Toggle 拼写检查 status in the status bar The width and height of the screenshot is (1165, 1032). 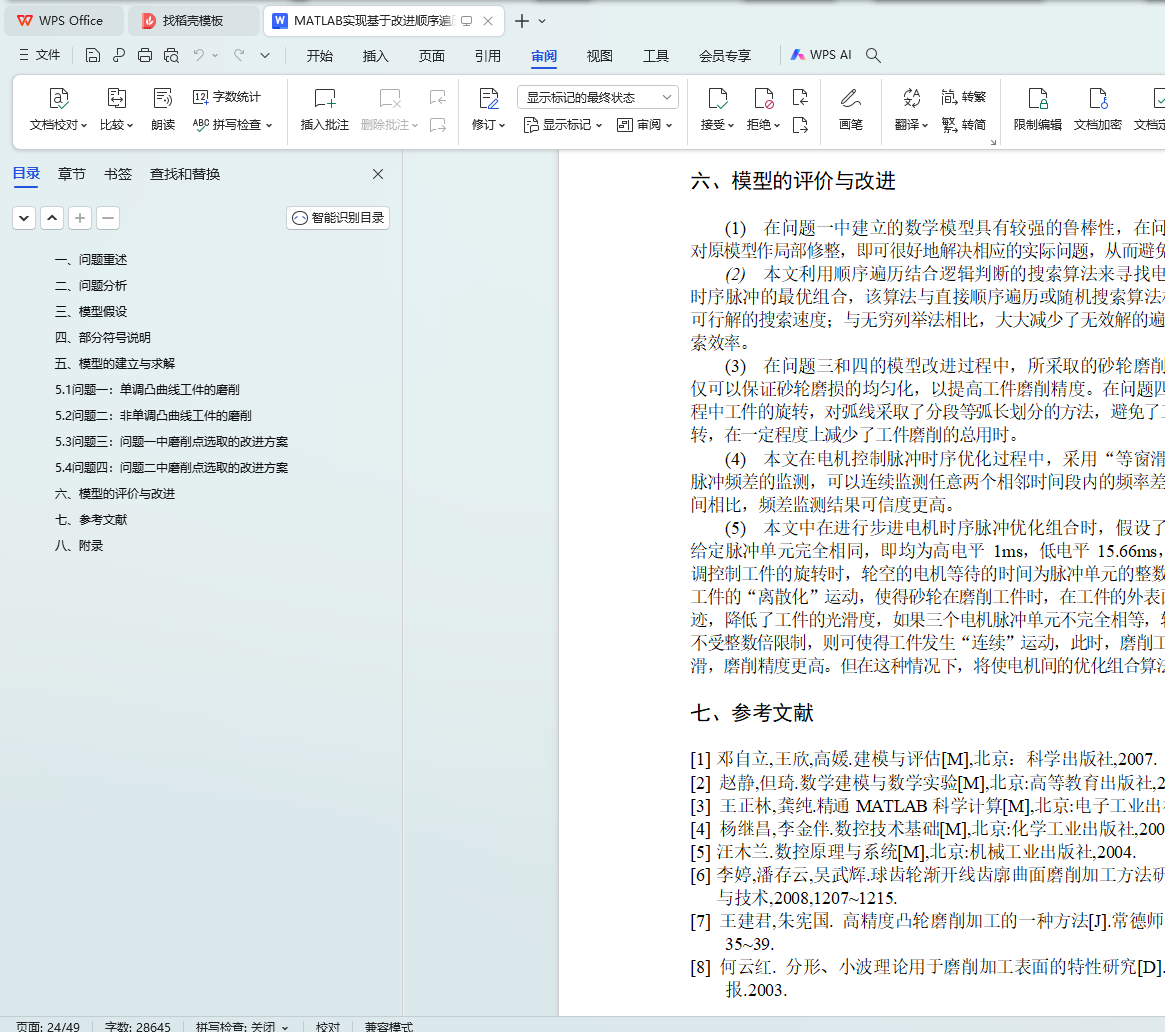click(242, 1025)
